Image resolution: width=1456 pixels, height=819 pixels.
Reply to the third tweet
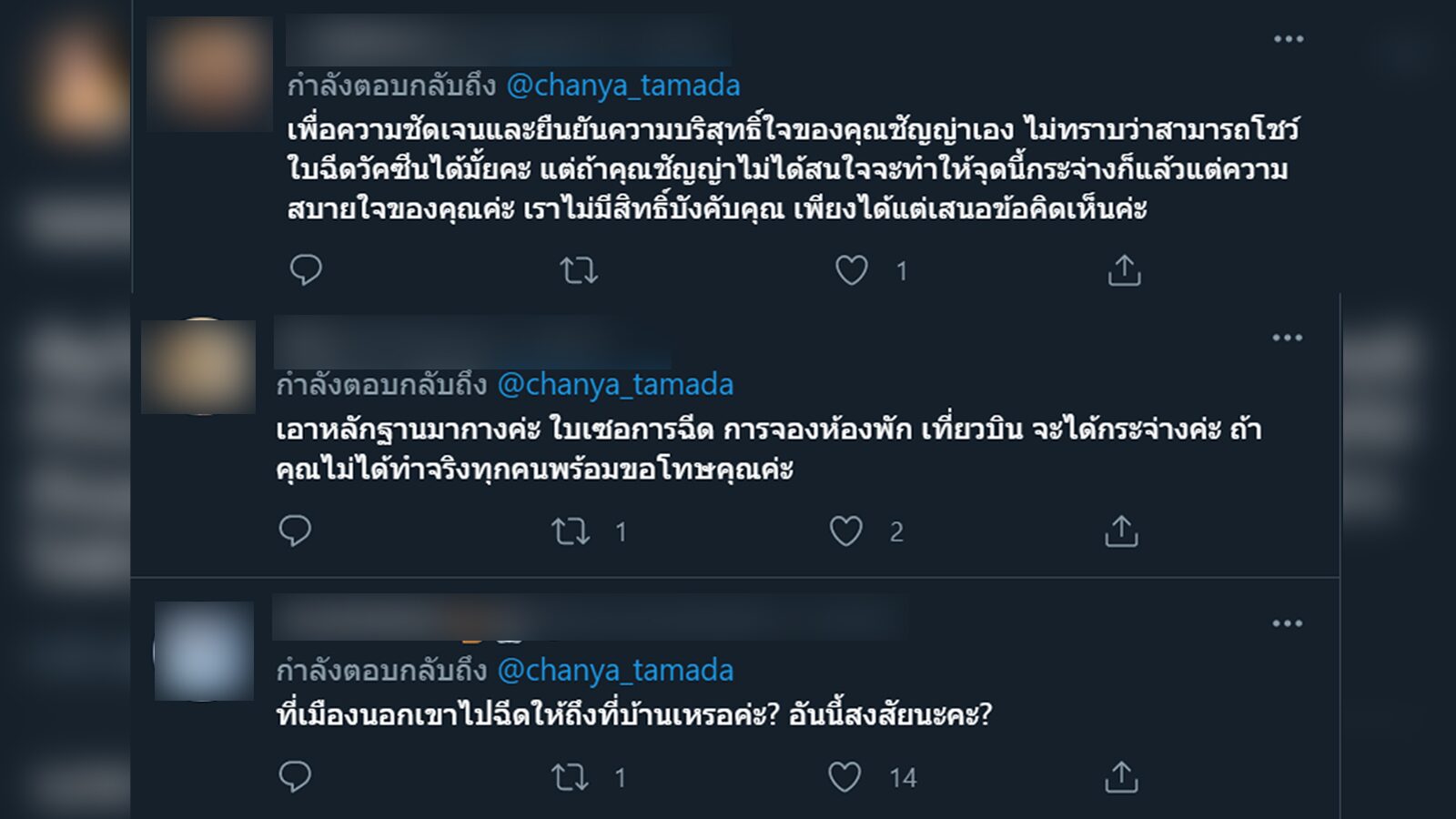(295, 776)
